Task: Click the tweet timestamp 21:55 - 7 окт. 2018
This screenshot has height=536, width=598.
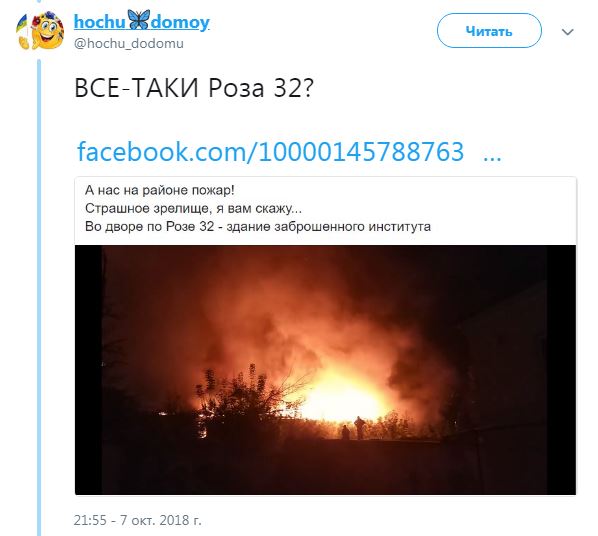Action: coord(138,520)
